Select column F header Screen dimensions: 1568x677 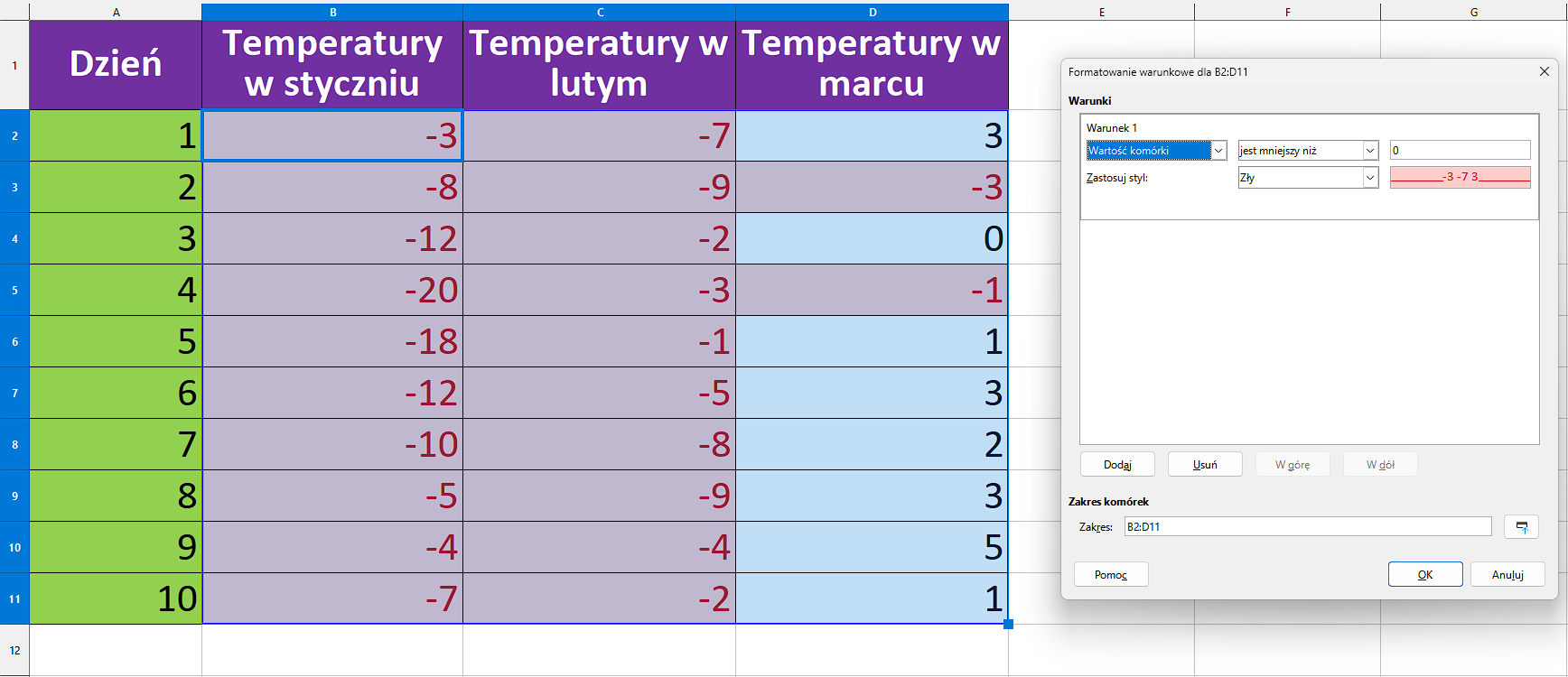point(1287,12)
